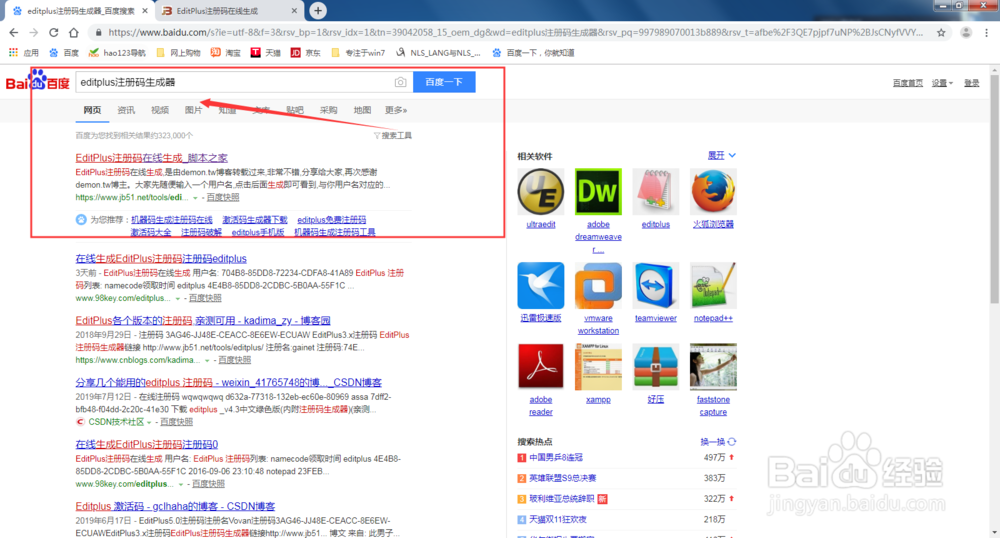Open the faststone capture thumbnail
This screenshot has height=538, width=1000.
pyautogui.click(x=713, y=367)
